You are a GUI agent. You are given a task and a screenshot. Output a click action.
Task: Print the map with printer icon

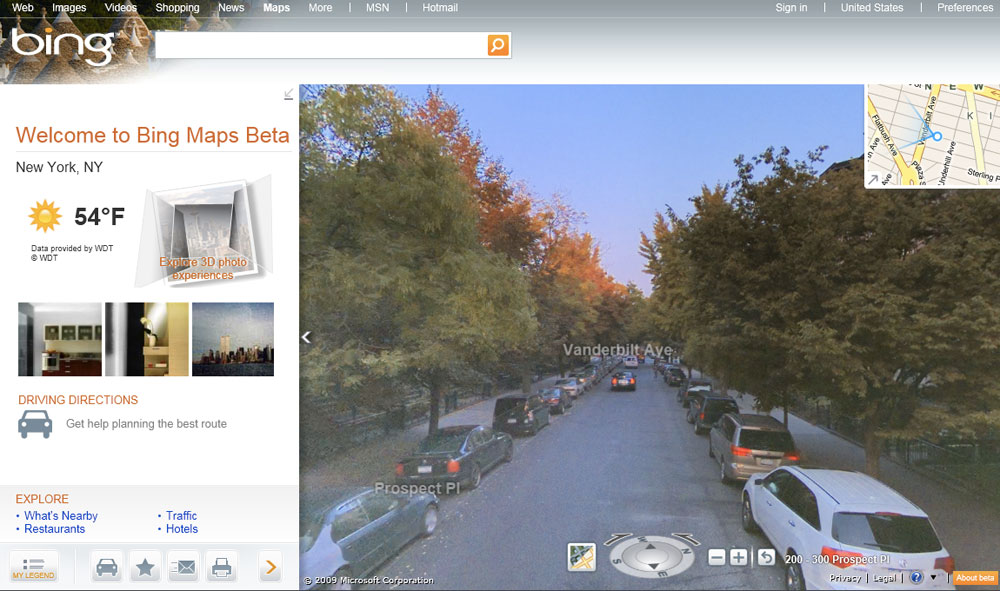click(221, 567)
